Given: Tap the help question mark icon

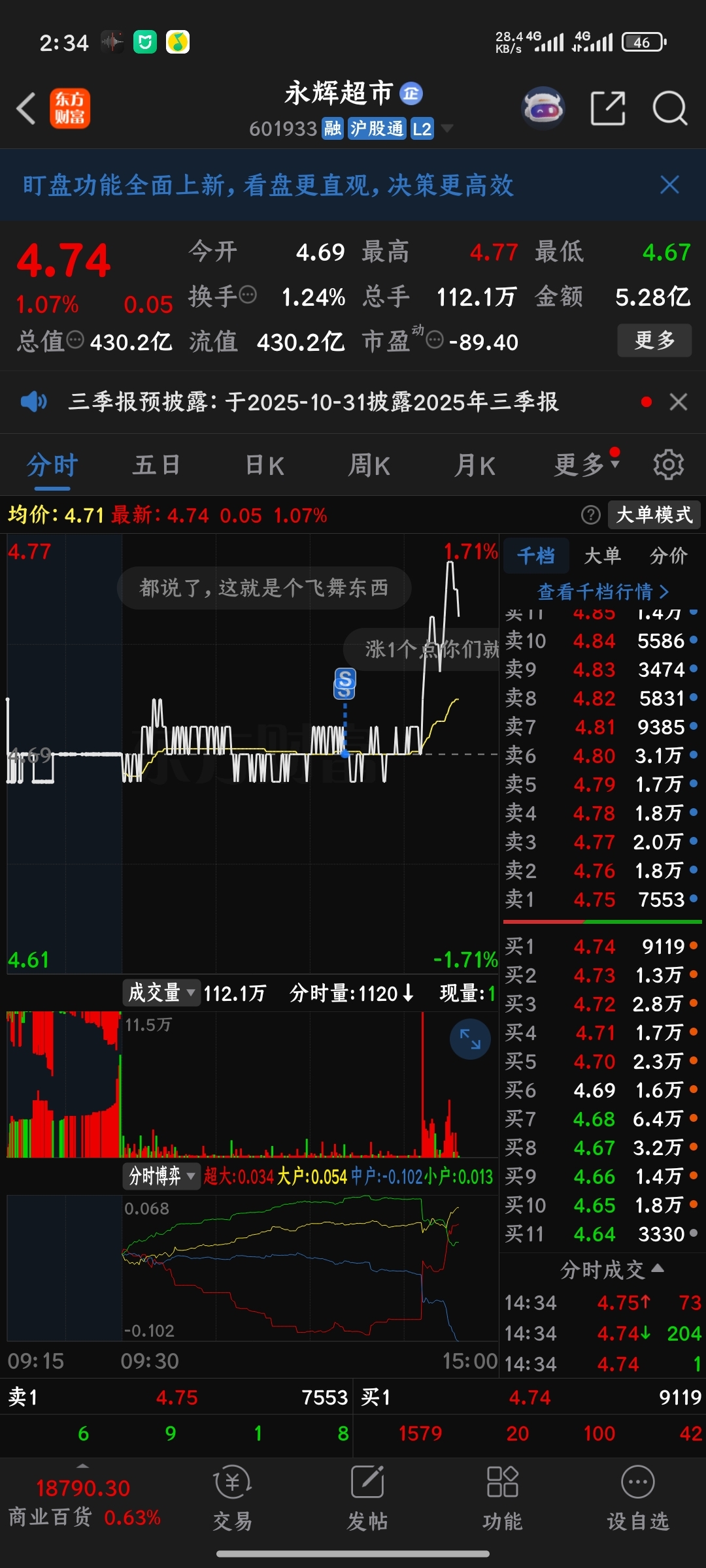Looking at the screenshot, I should pos(590,515).
